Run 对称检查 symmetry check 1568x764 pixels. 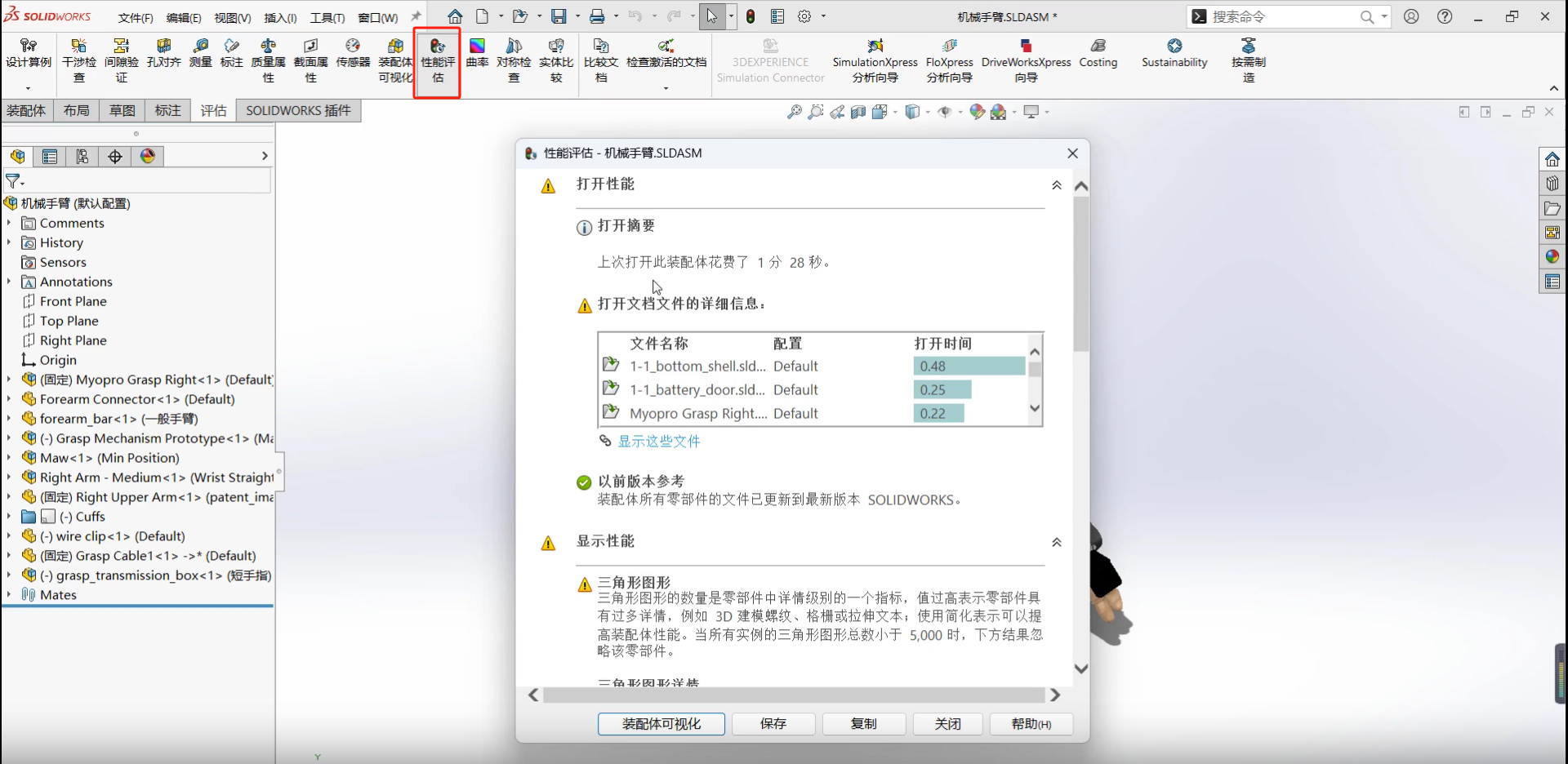[x=514, y=60]
